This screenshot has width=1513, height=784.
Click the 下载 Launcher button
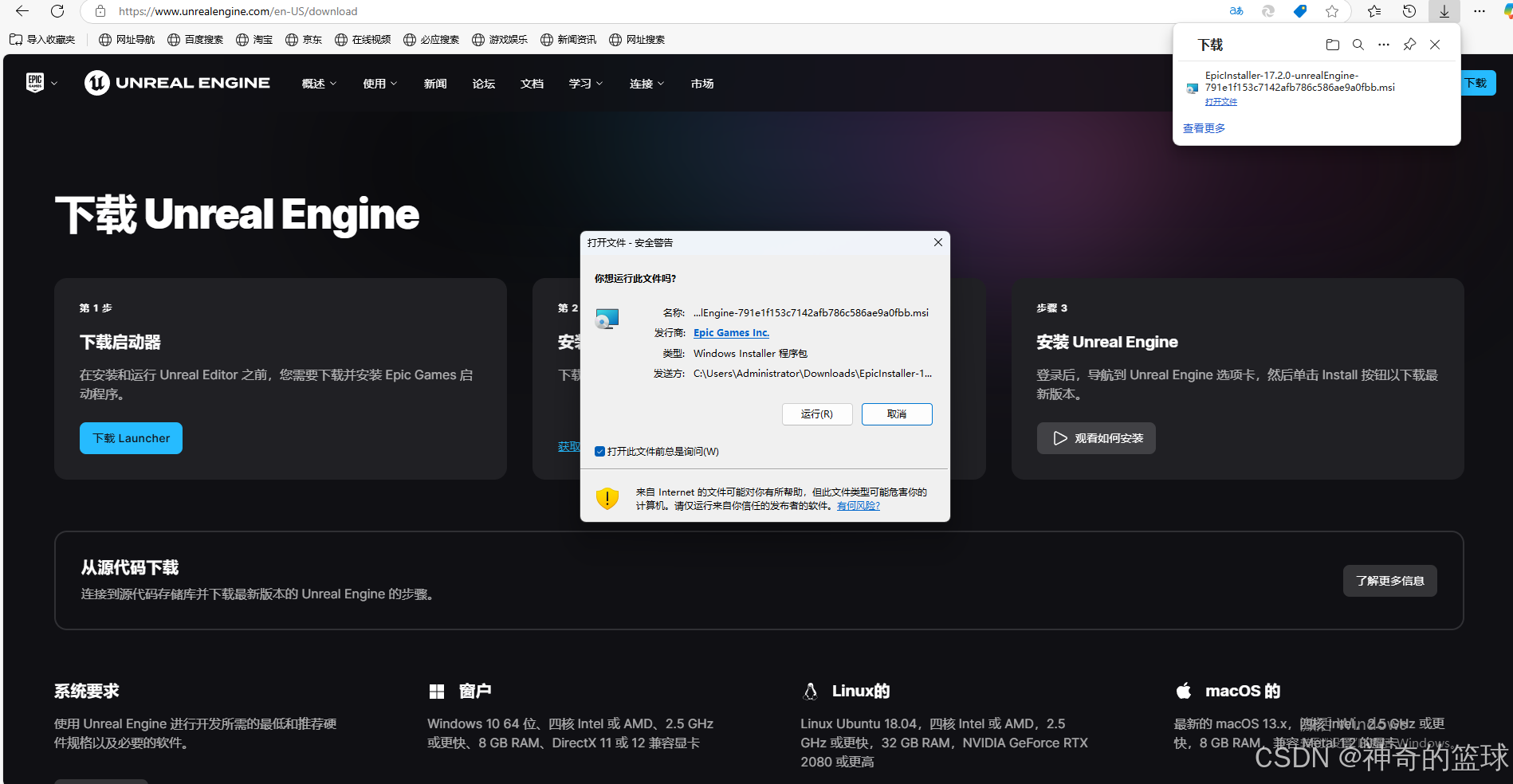[131, 438]
